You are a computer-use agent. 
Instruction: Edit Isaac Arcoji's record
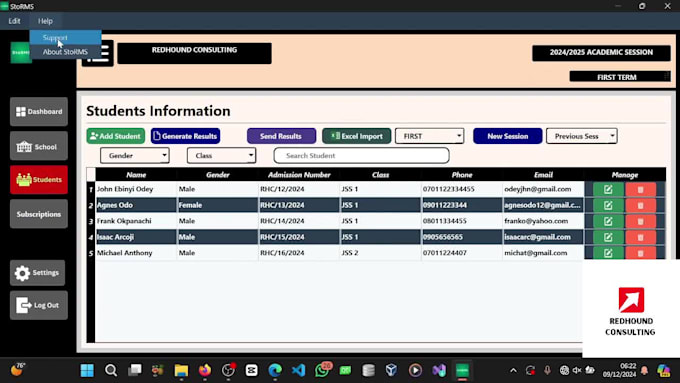click(608, 237)
